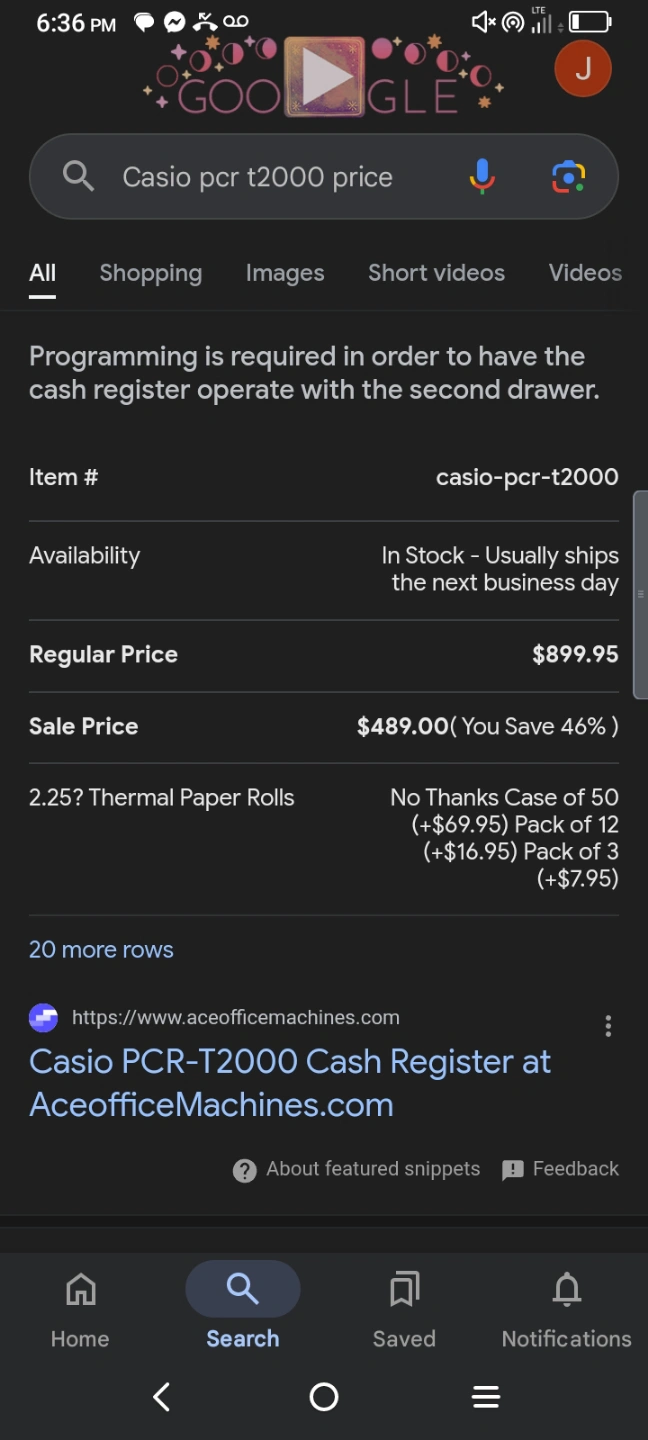Tap the About featured snippets help icon
Viewport: 648px width, 1440px height.
click(244, 1170)
